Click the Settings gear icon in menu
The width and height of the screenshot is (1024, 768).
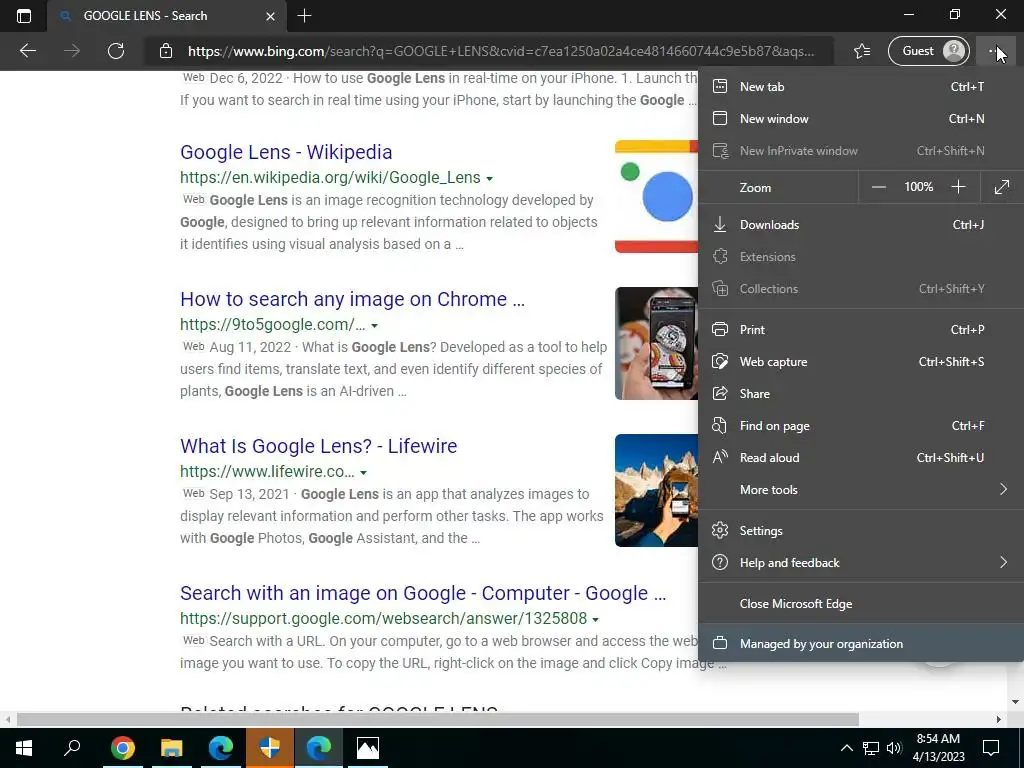pos(720,530)
